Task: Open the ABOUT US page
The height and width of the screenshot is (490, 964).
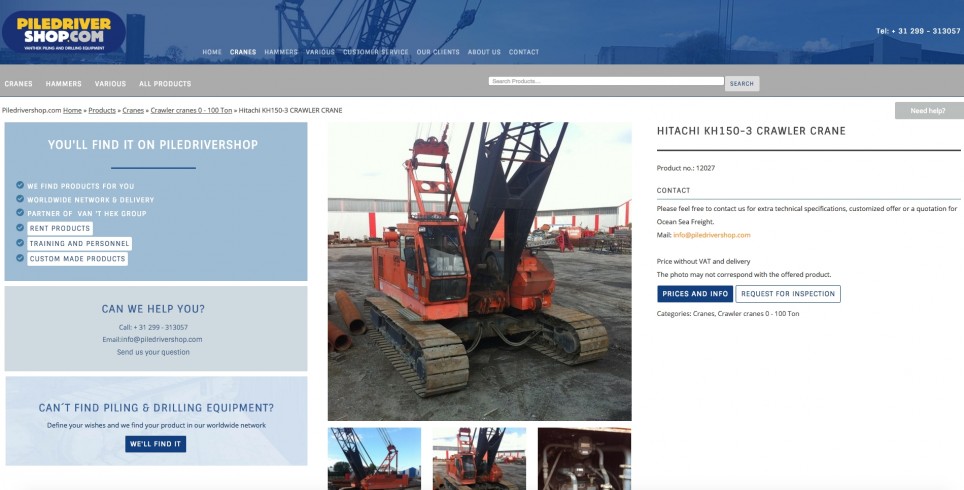Action: coord(484,52)
